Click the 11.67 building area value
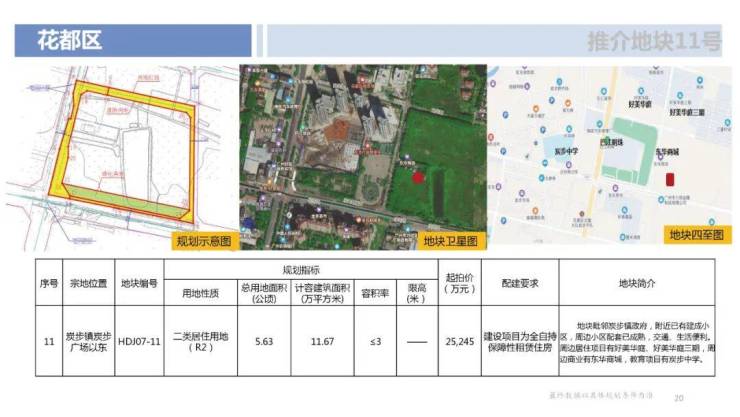The height and width of the screenshot is (417, 740). [x=322, y=341]
